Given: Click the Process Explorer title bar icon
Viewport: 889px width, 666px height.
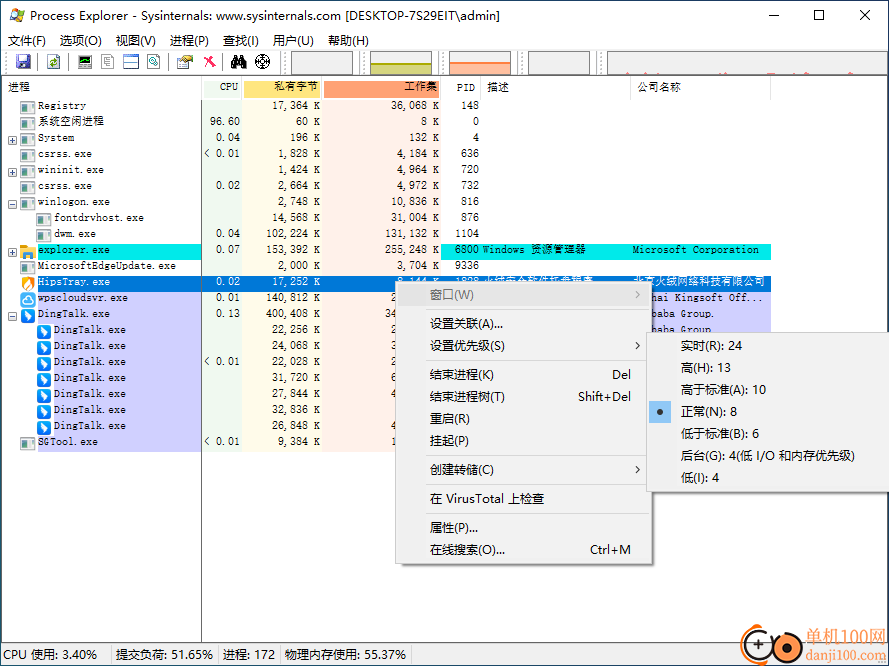Looking at the screenshot, I should [x=17, y=15].
